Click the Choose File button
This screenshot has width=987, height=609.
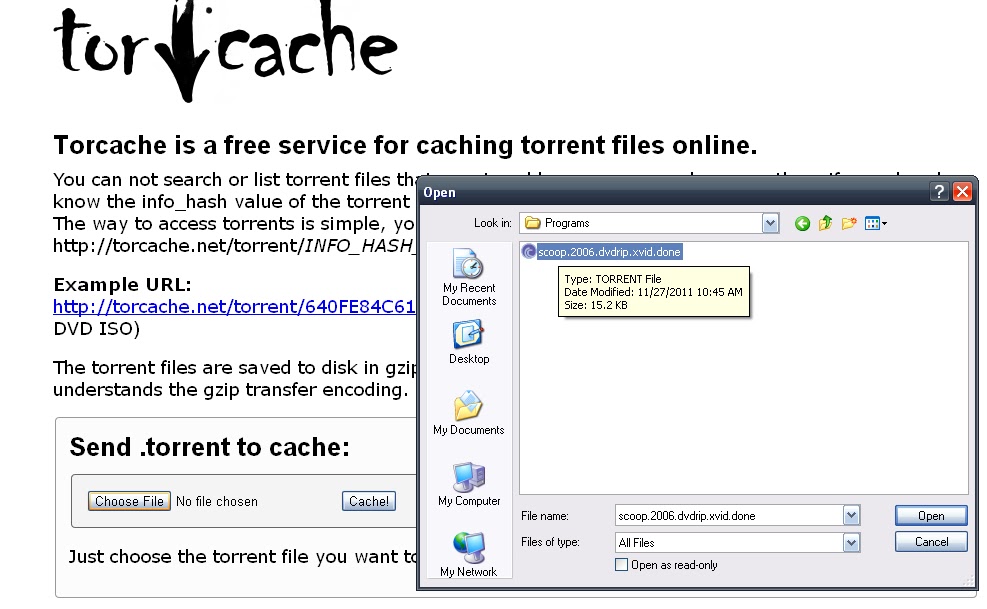click(x=128, y=501)
